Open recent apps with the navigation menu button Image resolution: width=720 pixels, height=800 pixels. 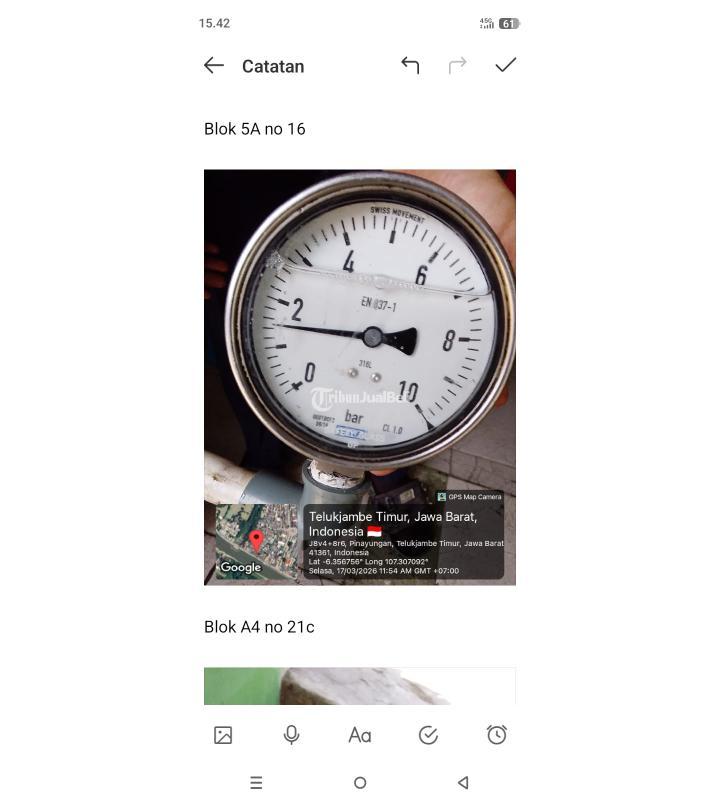(256, 782)
